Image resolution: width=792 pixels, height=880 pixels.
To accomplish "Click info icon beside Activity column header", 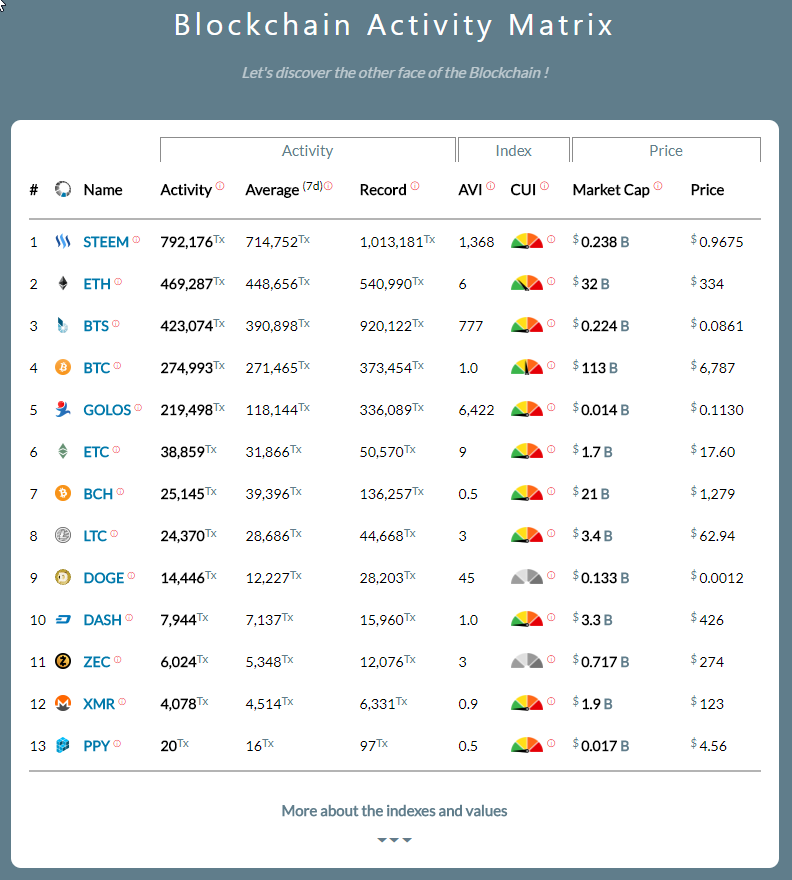I will (x=220, y=186).
